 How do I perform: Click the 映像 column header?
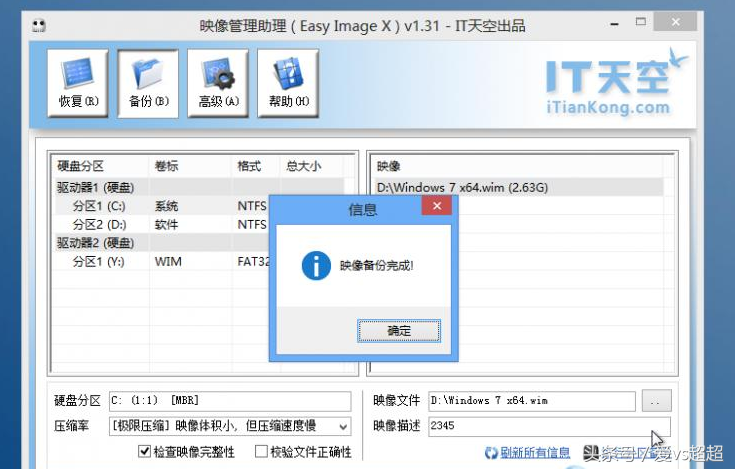point(519,166)
